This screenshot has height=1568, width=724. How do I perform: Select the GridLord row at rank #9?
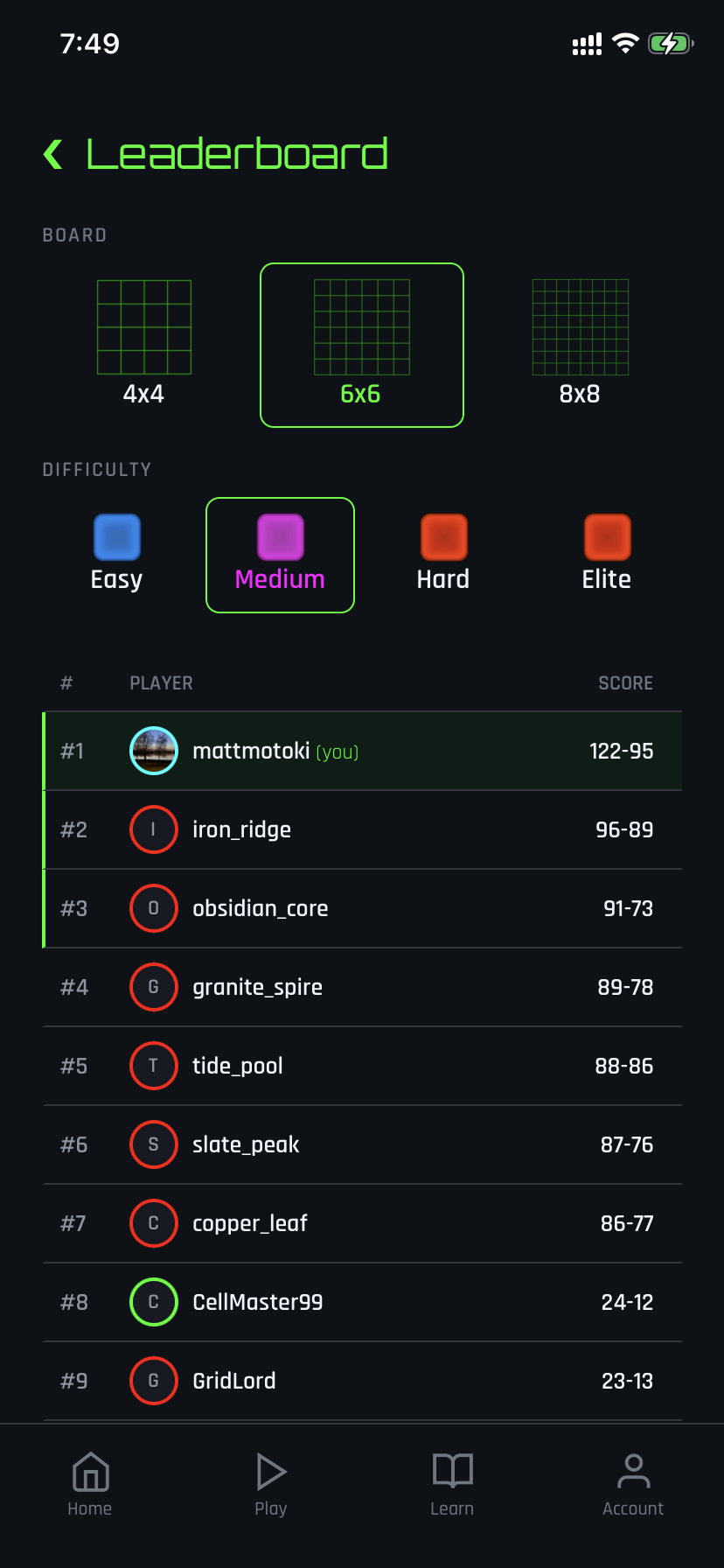(x=362, y=1380)
